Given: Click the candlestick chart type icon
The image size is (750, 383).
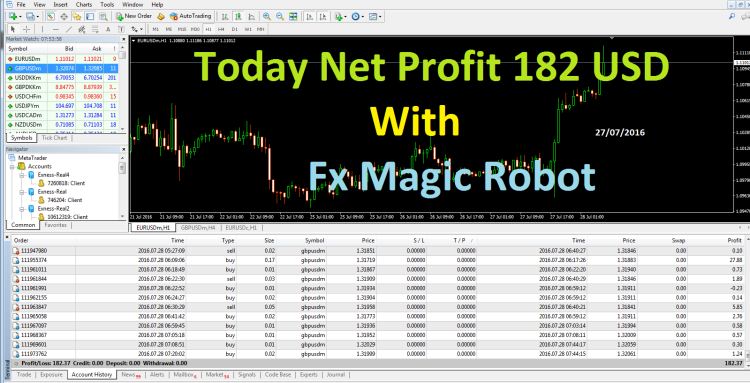Looking at the screenshot, I should [238, 16].
